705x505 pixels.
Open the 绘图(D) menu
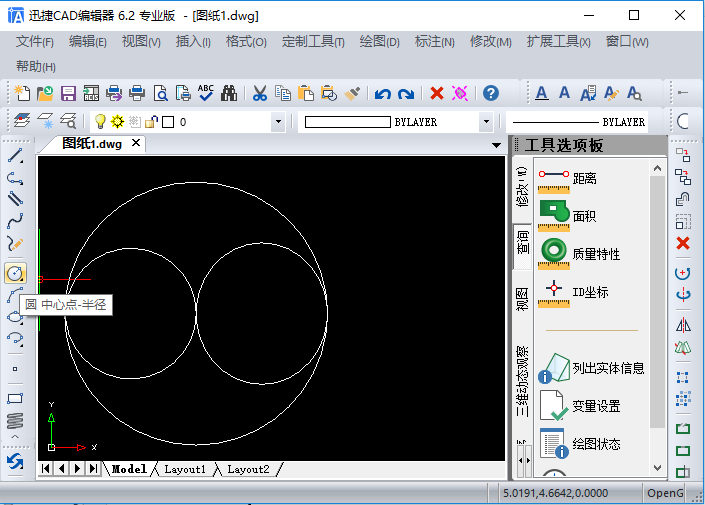click(x=379, y=42)
